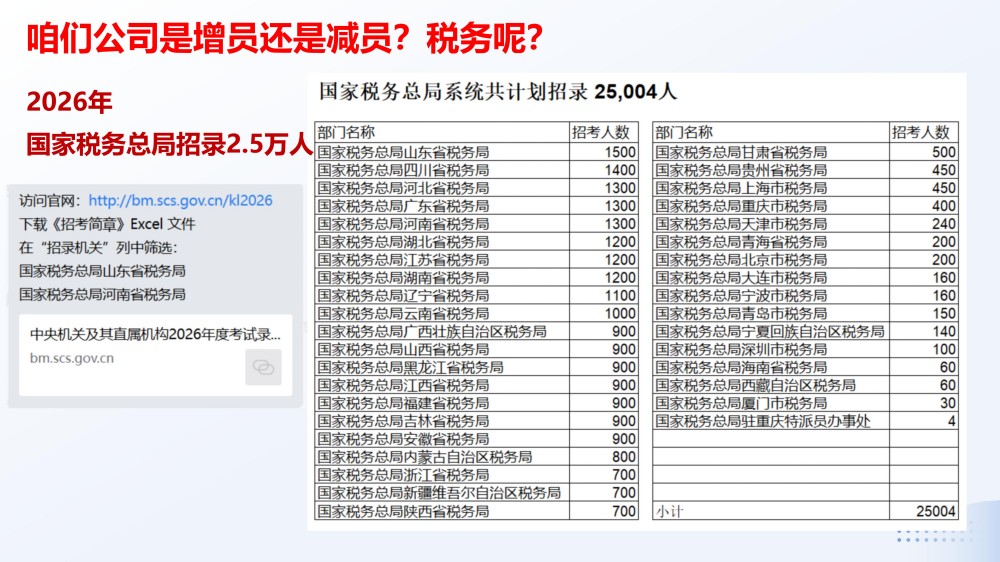Select table row 国家税务总局天津市税务局
1000x562 pixels.
[x=805, y=223]
